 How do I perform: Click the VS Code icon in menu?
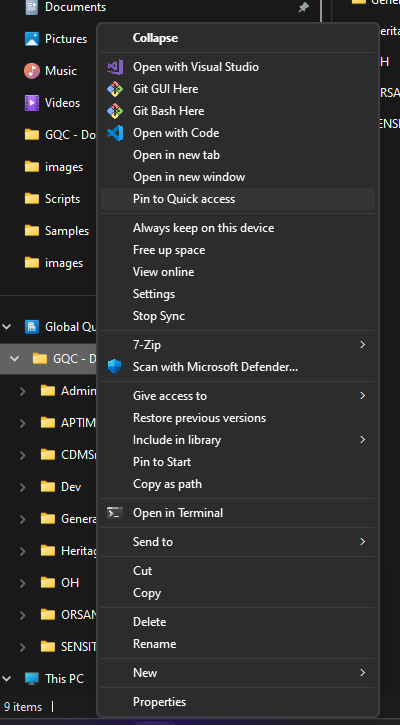click(x=115, y=133)
